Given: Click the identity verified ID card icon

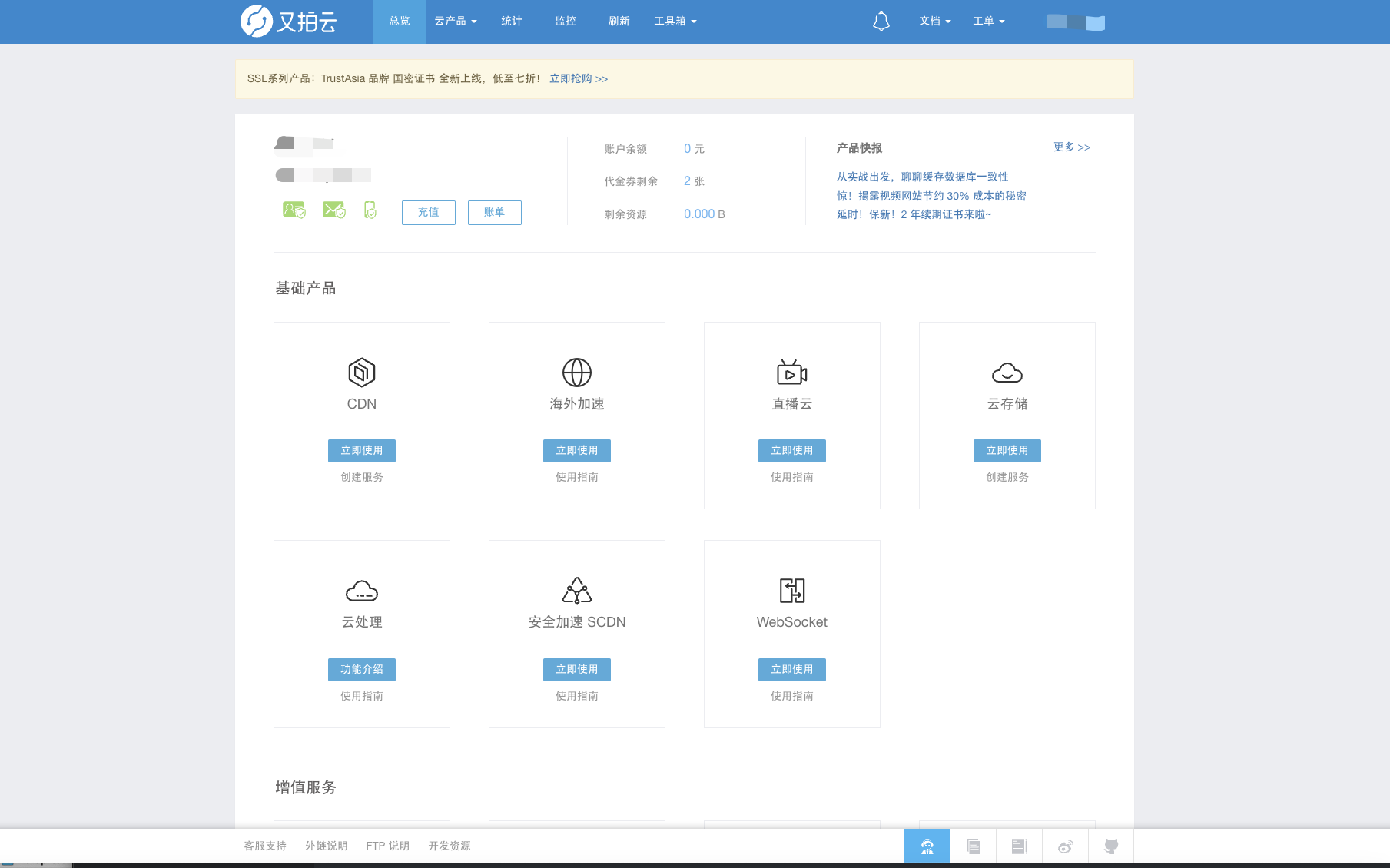Looking at the screenshot, I should 294,210.
